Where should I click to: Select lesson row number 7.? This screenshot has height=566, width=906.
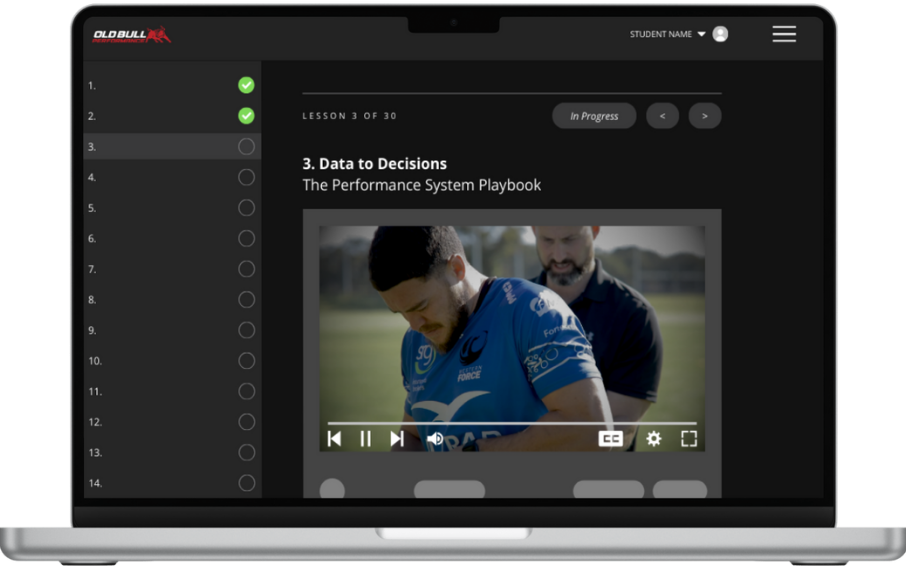[172, 269]
